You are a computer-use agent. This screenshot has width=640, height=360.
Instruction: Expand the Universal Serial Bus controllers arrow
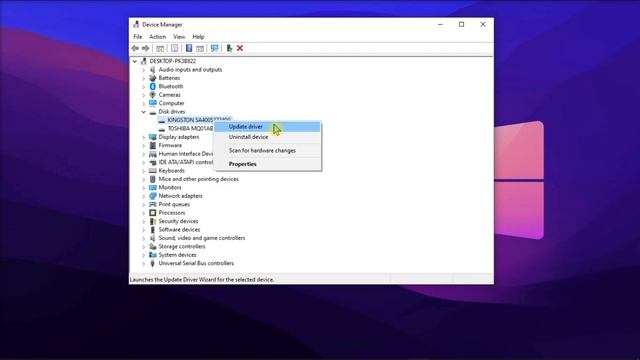[x=143, y=263]
